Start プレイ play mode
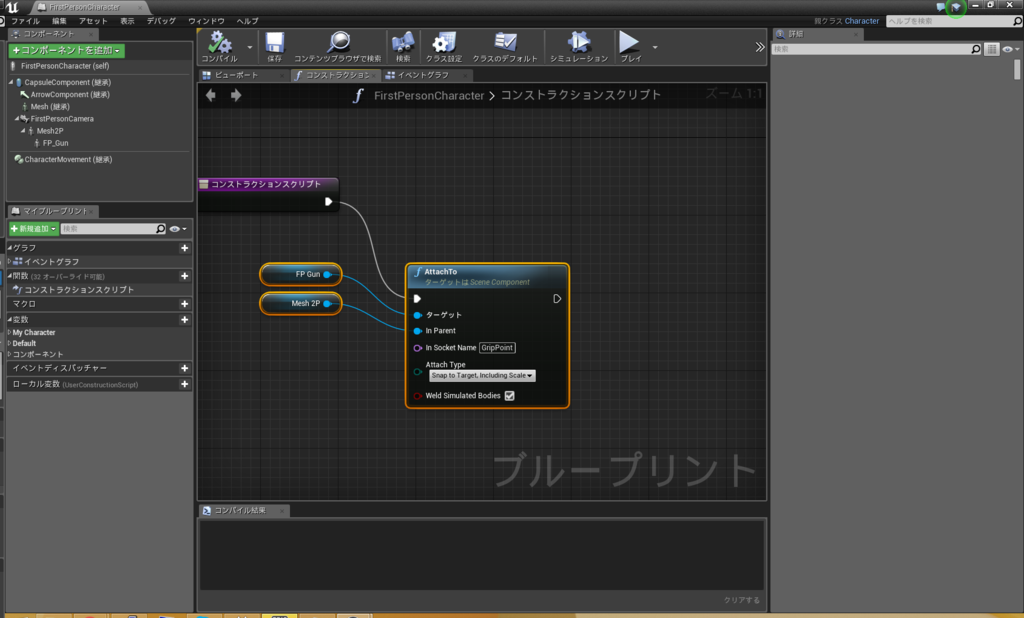Screen dimensions: 1024x618 (630, 46)
